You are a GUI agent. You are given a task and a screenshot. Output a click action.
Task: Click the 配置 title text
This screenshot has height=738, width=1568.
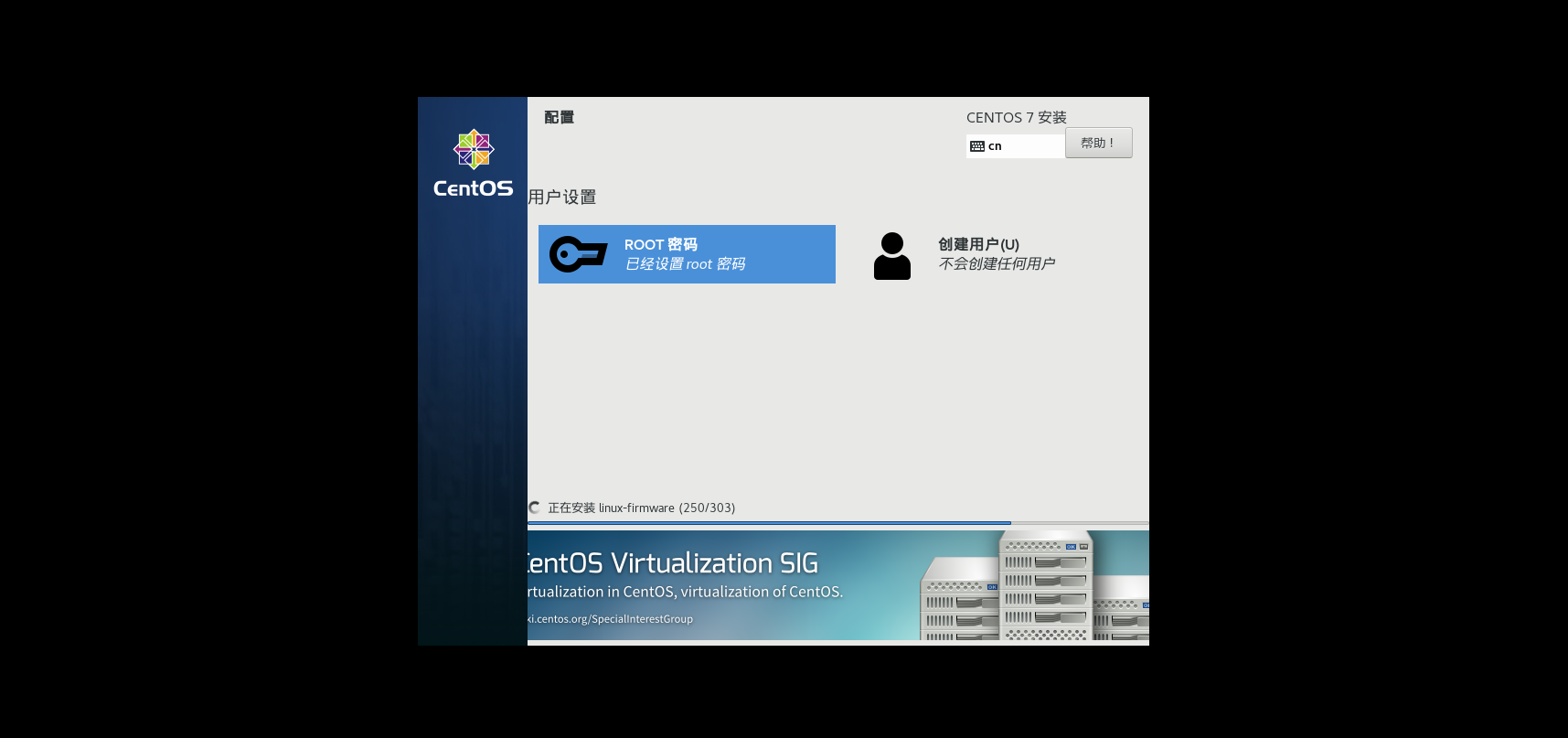(559, 117)
